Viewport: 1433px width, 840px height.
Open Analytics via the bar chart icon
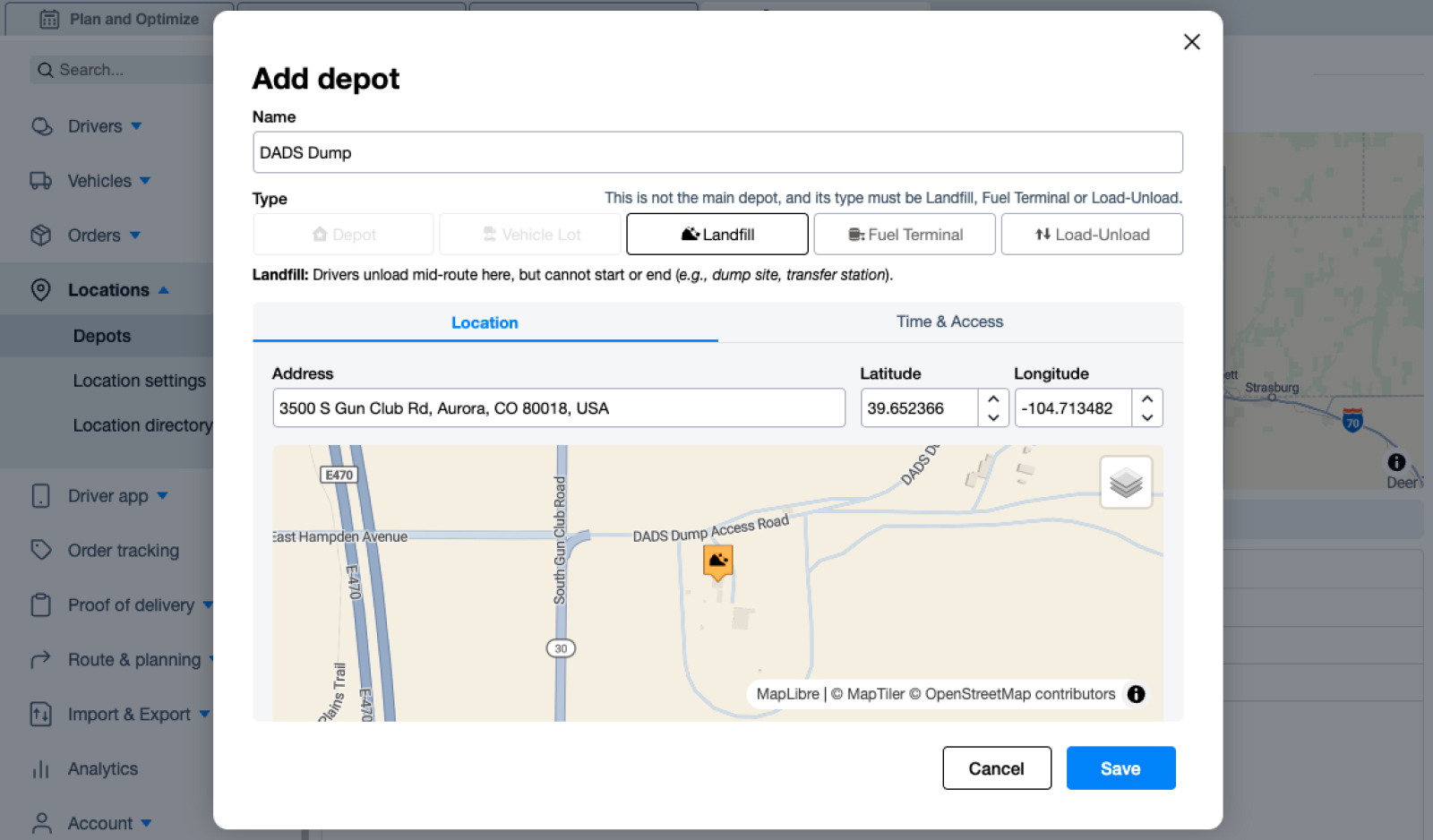(x=41, y=768)
